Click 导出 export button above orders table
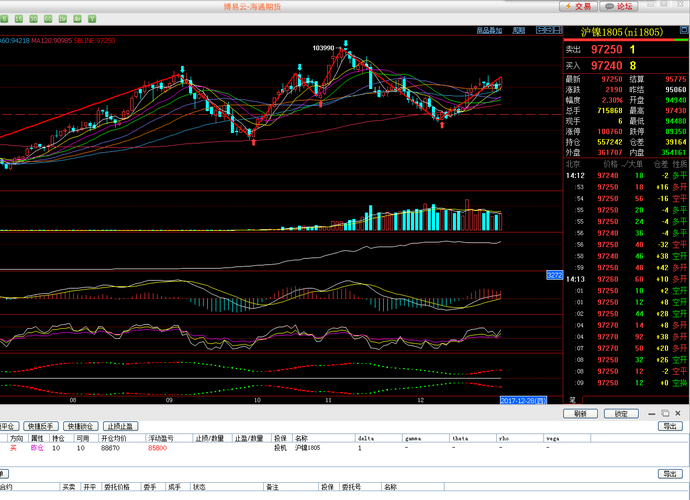The image size is (690, 500). (670, 474)
